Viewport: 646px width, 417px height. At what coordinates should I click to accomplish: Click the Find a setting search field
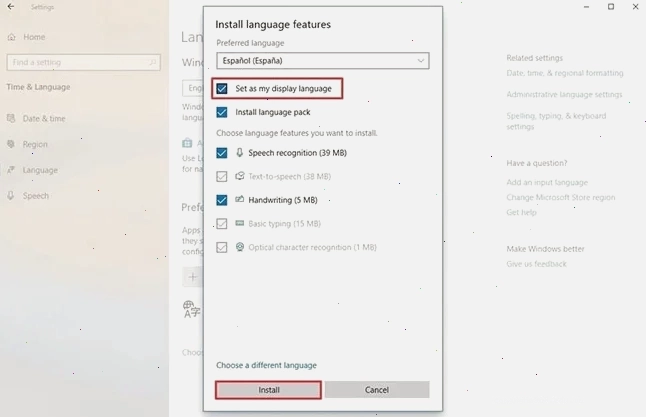pos(84,63)
